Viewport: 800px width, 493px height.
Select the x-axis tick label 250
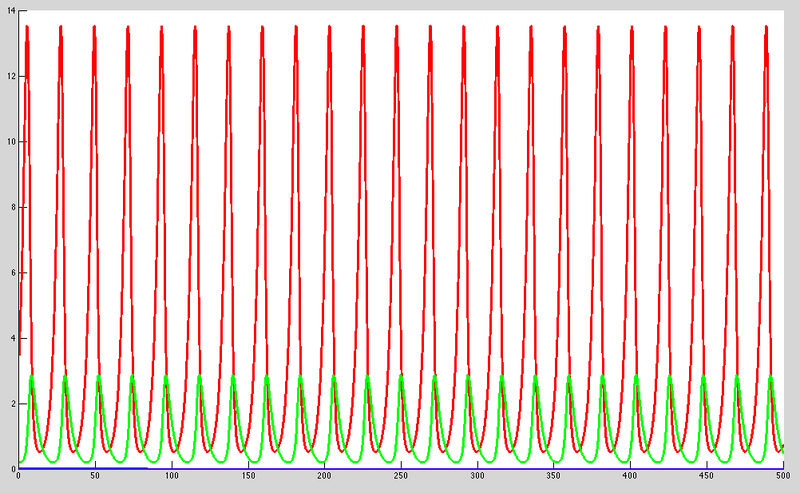pos(401,478)
